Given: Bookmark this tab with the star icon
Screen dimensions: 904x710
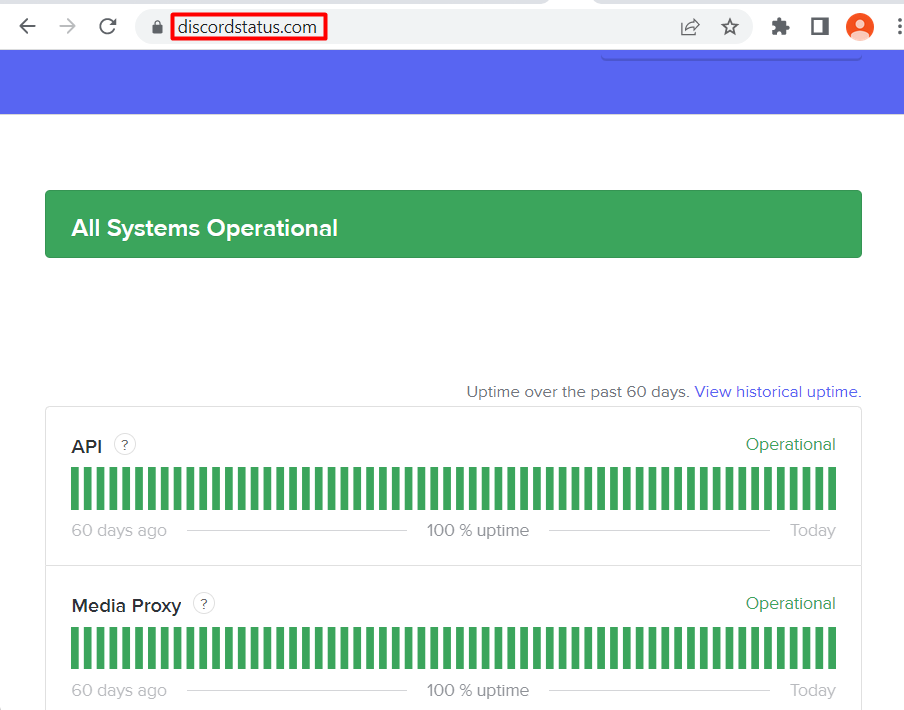Looking at the screenshot, I should [730, 27].
